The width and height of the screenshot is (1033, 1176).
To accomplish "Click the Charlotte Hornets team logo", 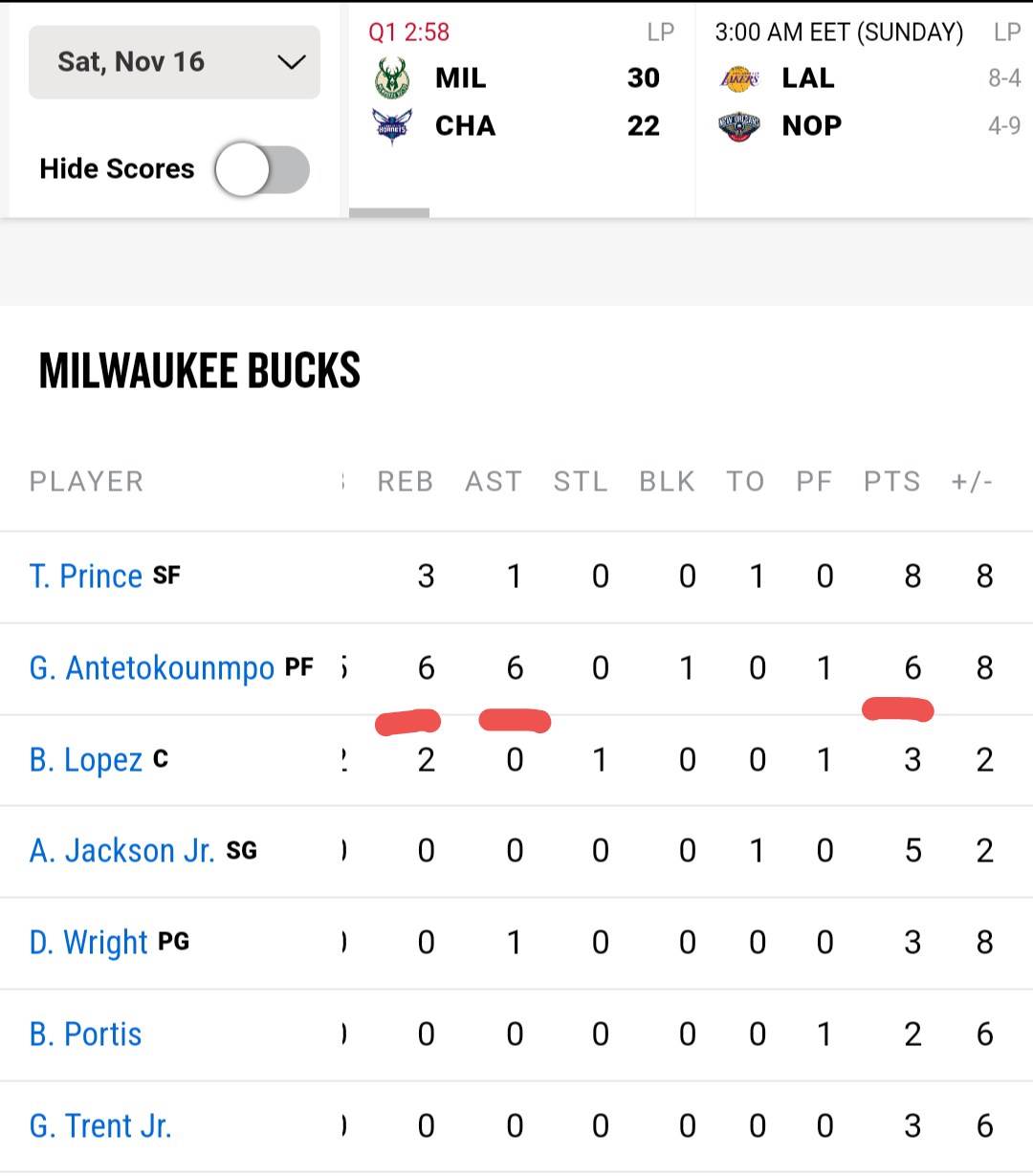I will coord(392,125).
